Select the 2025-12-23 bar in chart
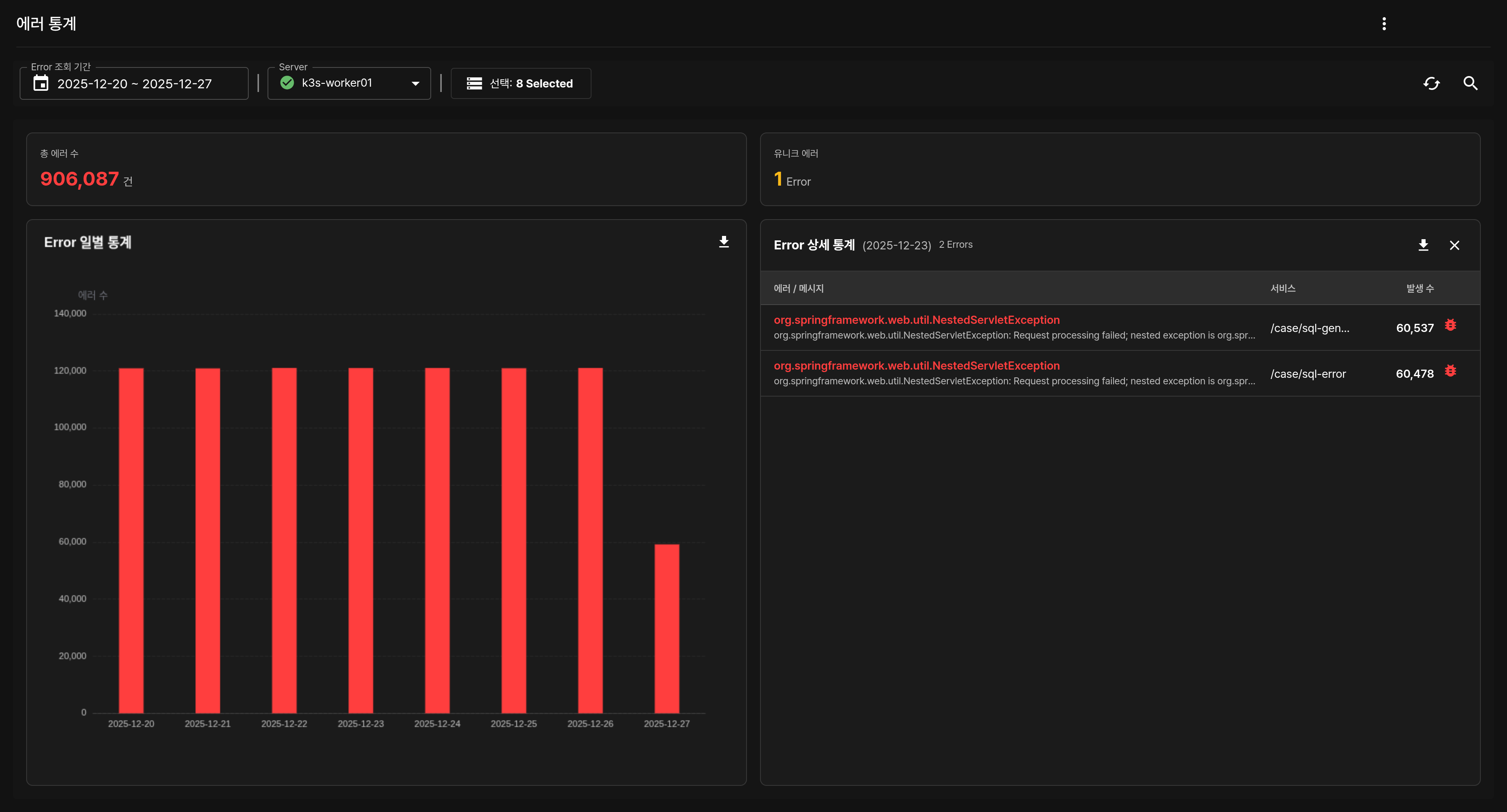Viewport: 1507px width, 812px height. click(360, 540)
